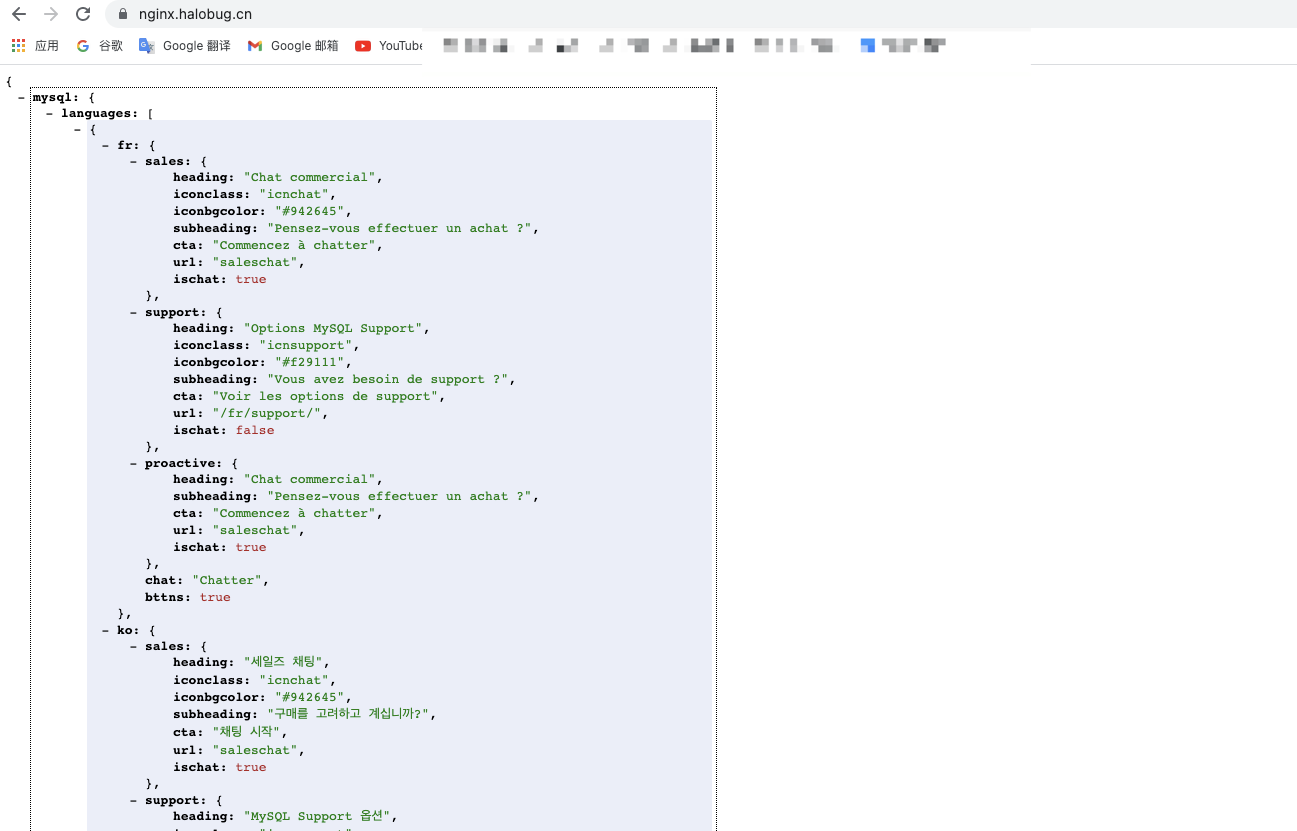Go back with the browser back arrow
The height and width of the screenshot is (831, 1297).
click(18, 14)
